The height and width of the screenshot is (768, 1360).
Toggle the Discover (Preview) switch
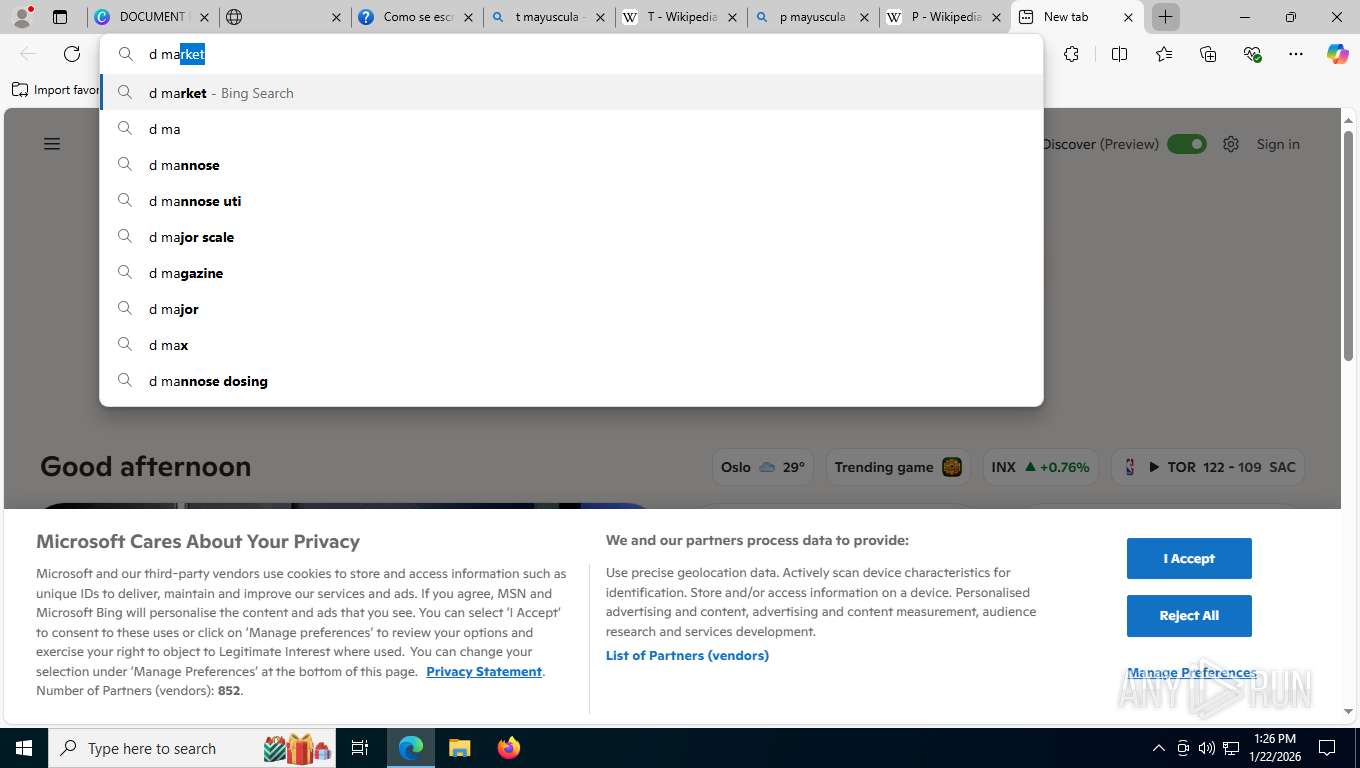point(1187,144)
